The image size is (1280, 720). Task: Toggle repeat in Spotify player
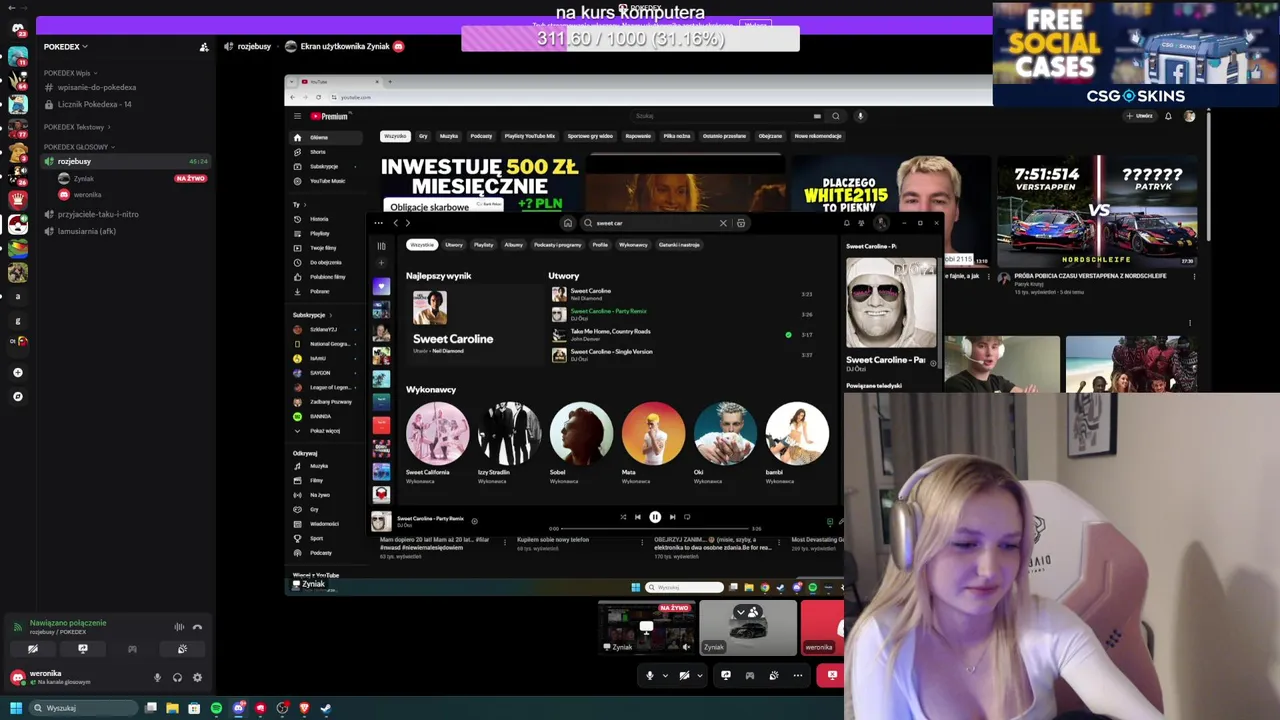687,517
